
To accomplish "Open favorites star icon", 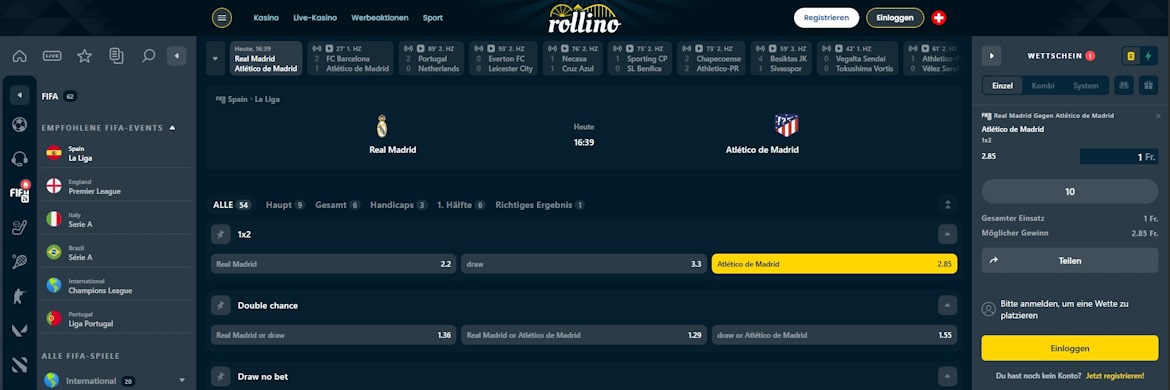I will point(84,56).
